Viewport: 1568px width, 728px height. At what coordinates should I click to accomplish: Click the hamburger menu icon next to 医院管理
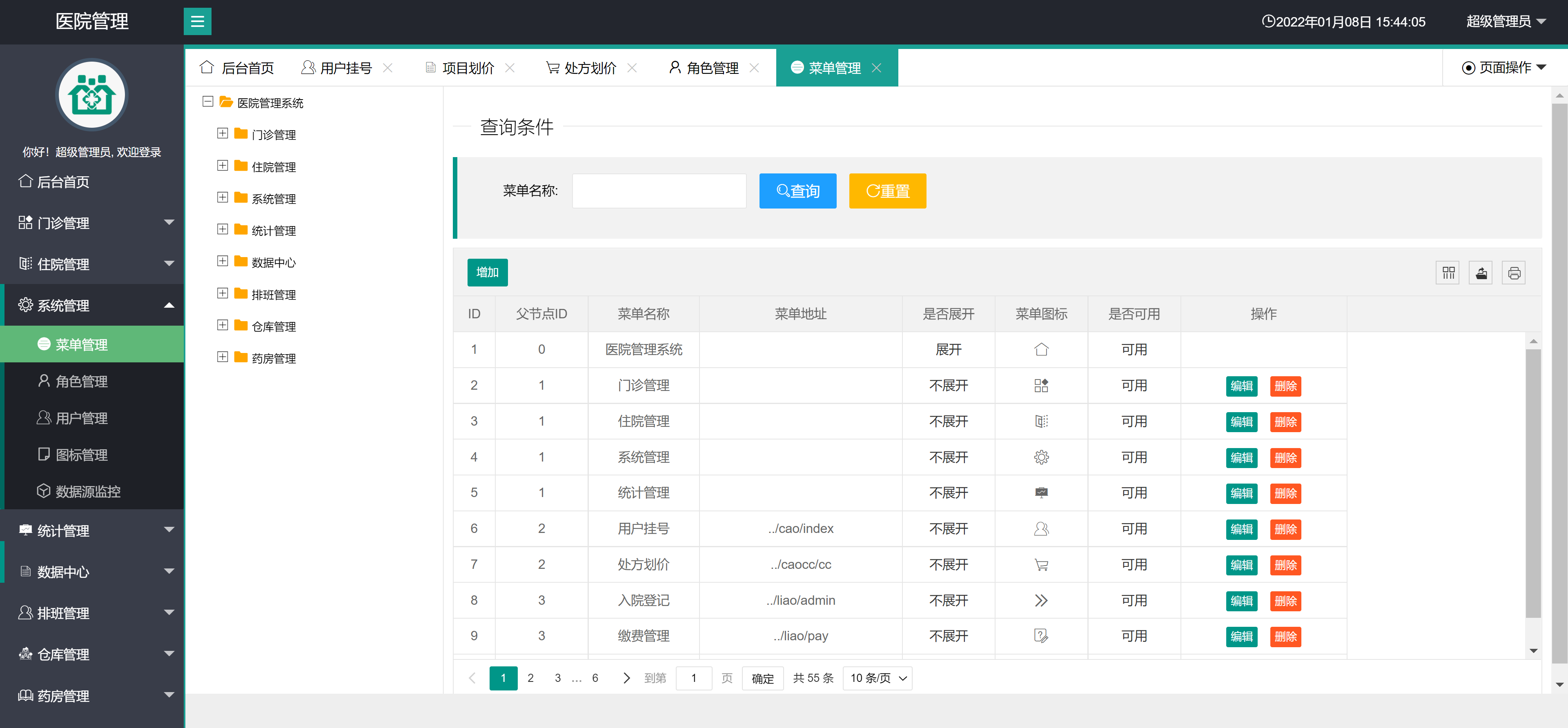click(197, 21)
